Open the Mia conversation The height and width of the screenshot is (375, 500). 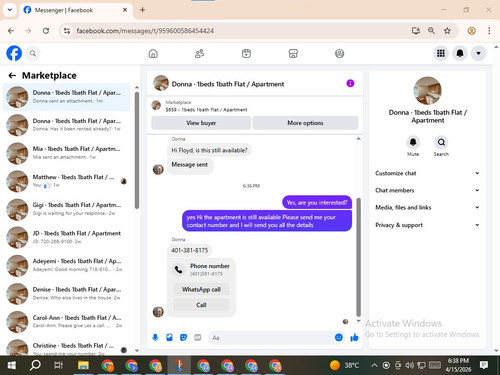coord(66,153)
